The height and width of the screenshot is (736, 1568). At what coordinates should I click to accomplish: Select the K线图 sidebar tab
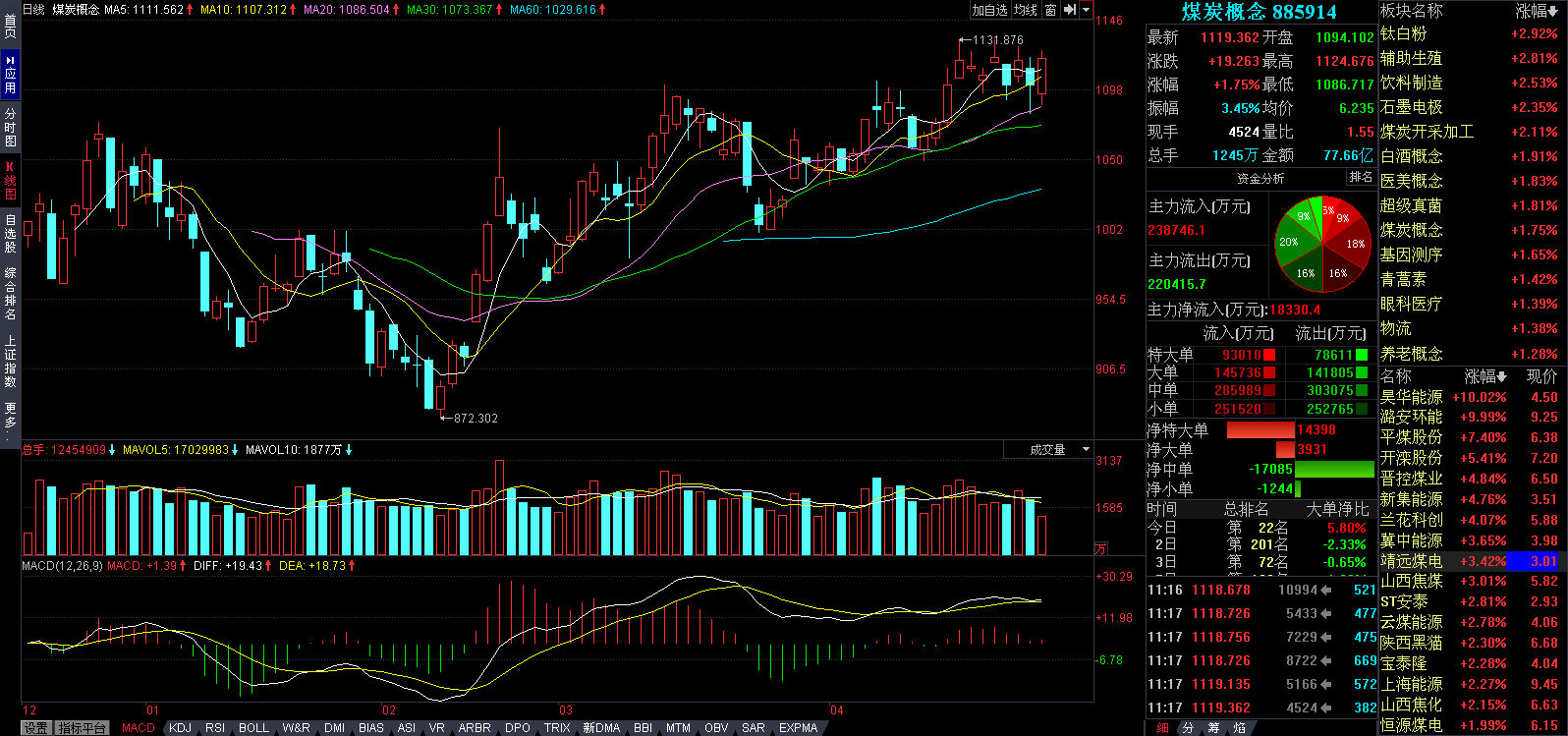click(10, 181)
